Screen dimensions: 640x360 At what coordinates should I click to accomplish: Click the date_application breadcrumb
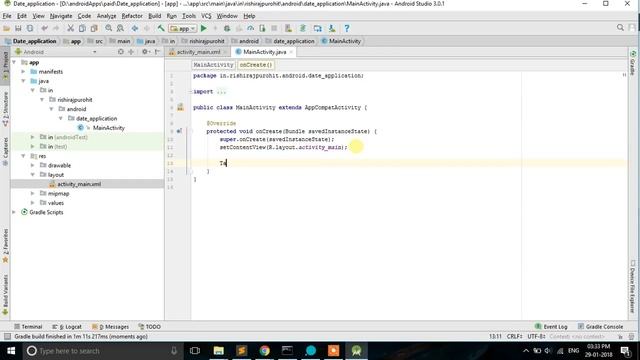tap(293, 41)
